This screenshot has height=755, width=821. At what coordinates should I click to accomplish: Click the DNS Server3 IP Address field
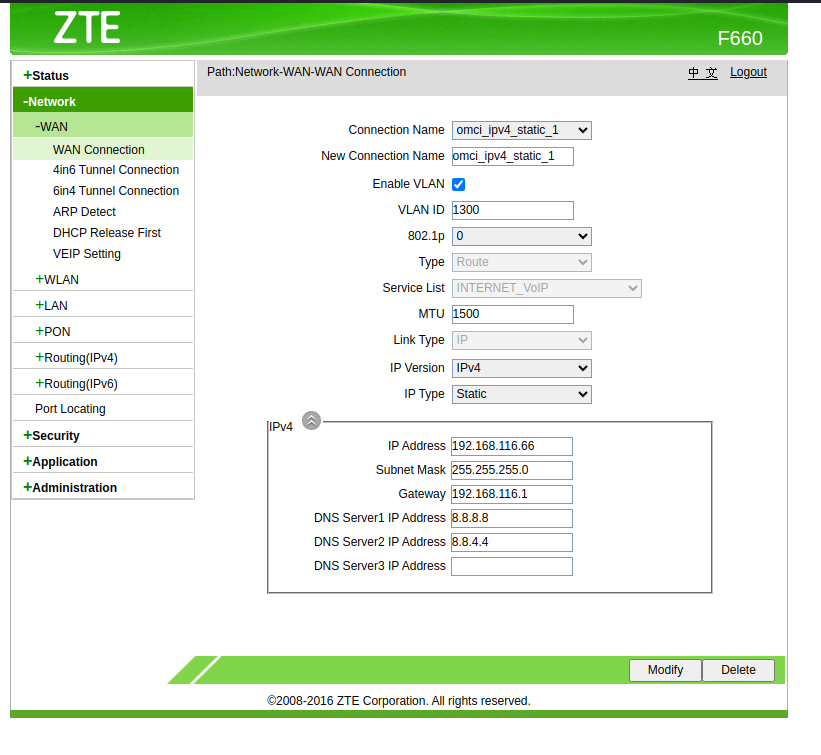click(x=512, y=566)
